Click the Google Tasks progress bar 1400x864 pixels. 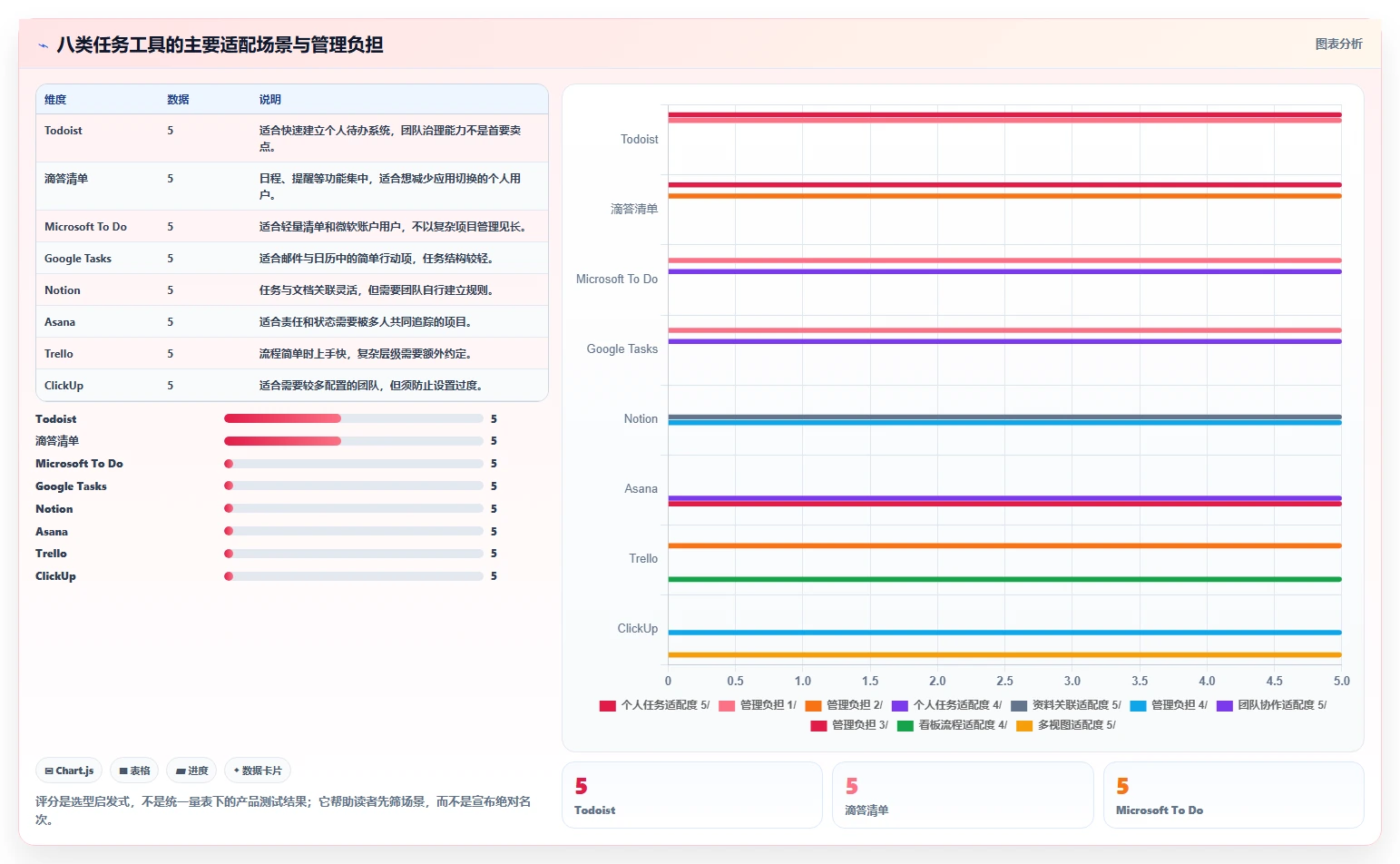(354, 486)
